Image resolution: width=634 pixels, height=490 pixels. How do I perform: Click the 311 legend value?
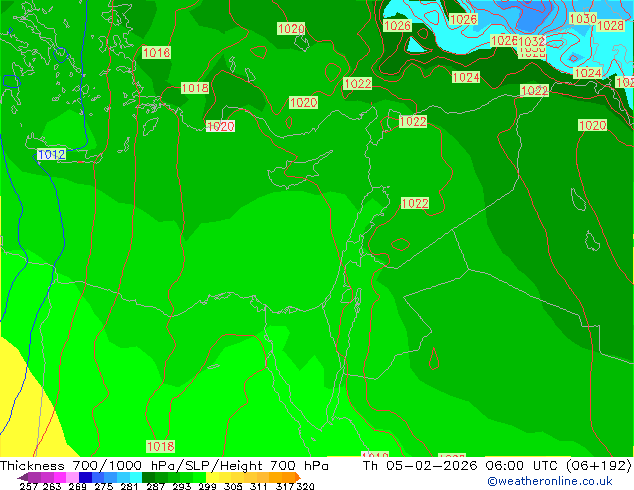coord(259,486)
